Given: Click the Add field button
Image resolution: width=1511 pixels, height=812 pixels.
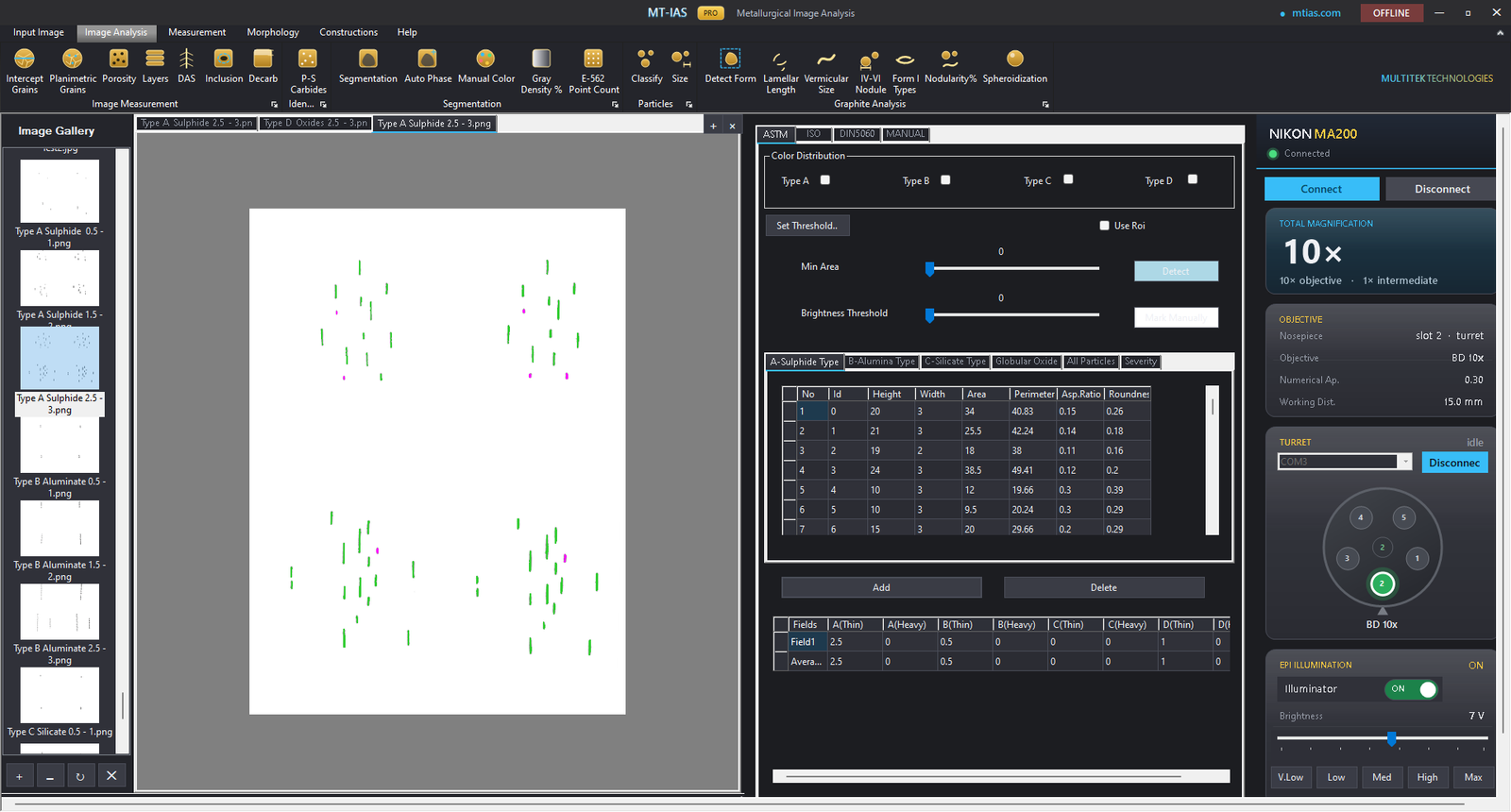Looking at the screenshot, I should click(881, 587).
